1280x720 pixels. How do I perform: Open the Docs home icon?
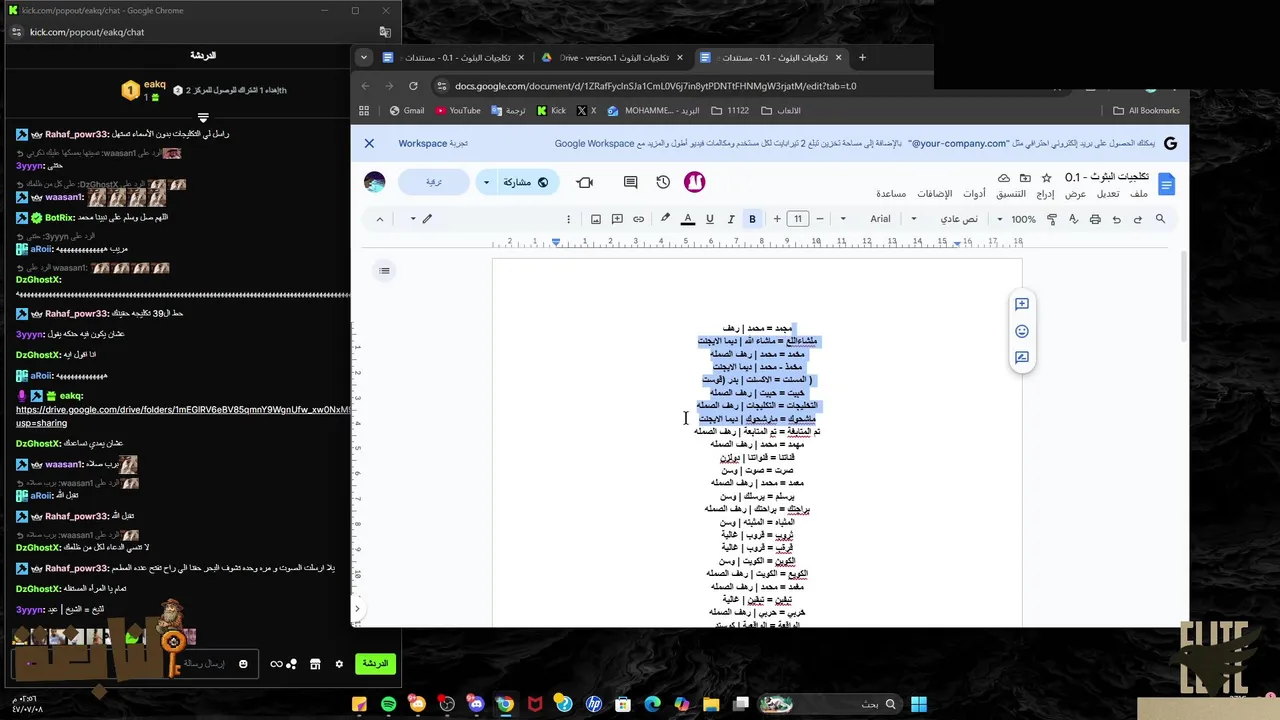pyautogui.click(x=1166, y=184)
